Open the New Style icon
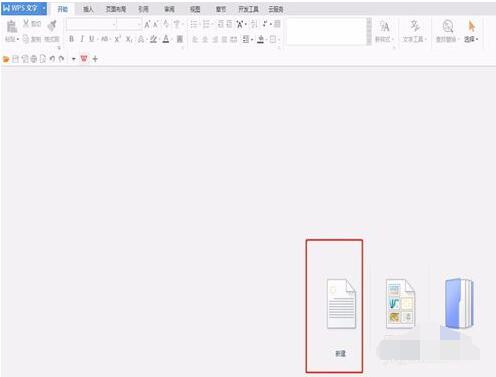This screenshot has width=496, height=377. (x=384, y=26)
